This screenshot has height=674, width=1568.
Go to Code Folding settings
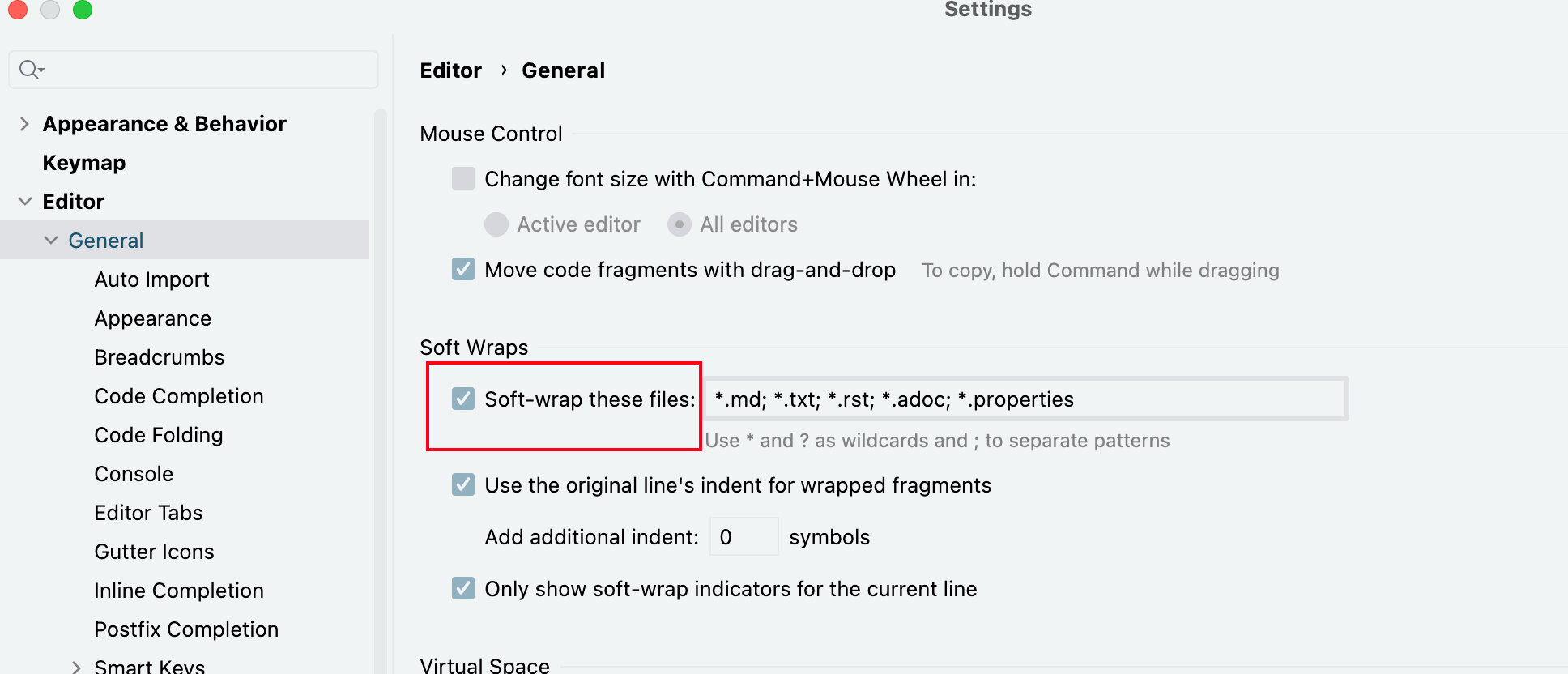pos(158,435)
